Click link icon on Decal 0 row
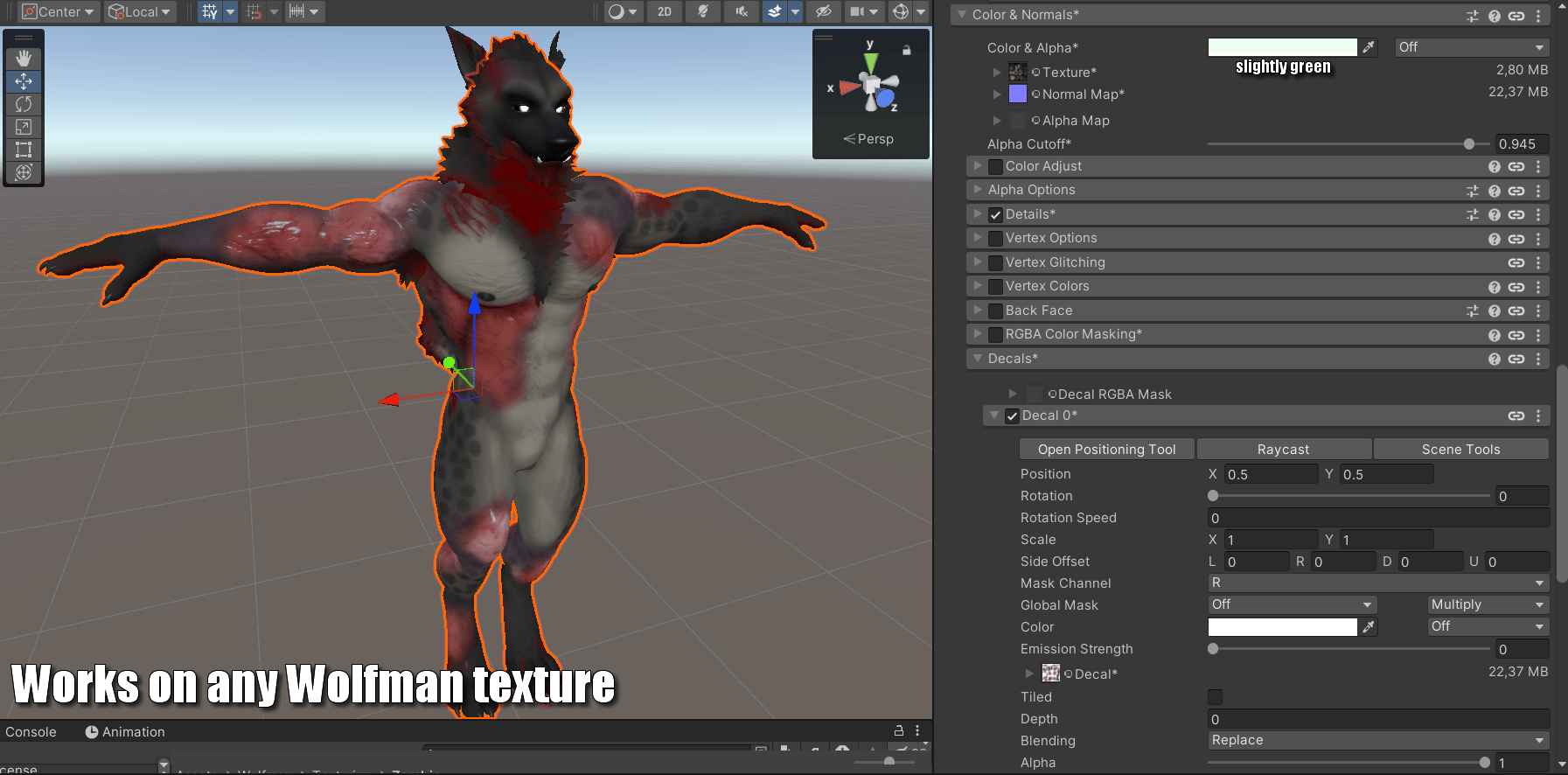This screenshot has height=775, width=1568. click(x=1516, y=415)
